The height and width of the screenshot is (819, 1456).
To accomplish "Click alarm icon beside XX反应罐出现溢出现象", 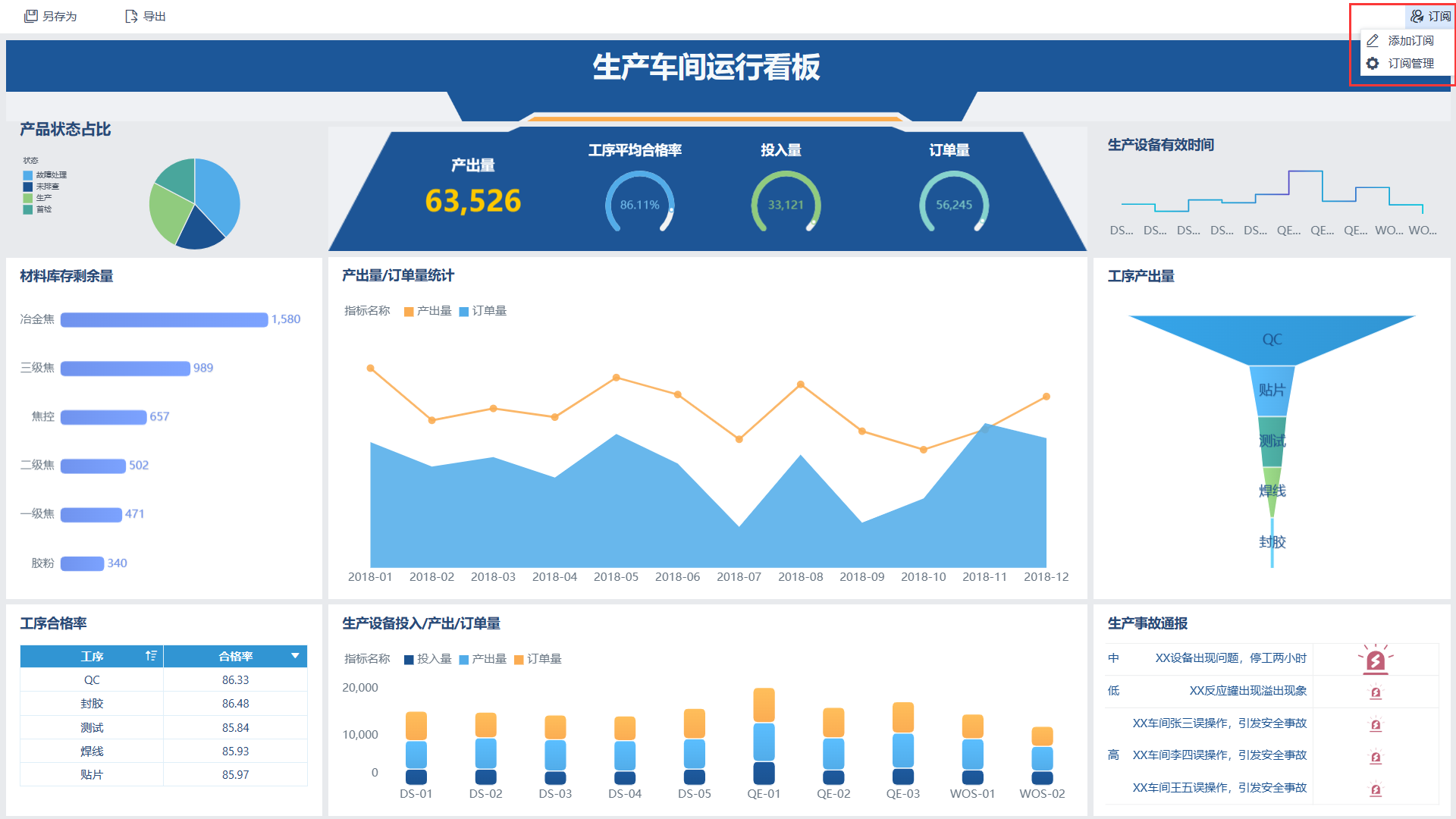I will pyautogui.click(x=1375, y=692).
